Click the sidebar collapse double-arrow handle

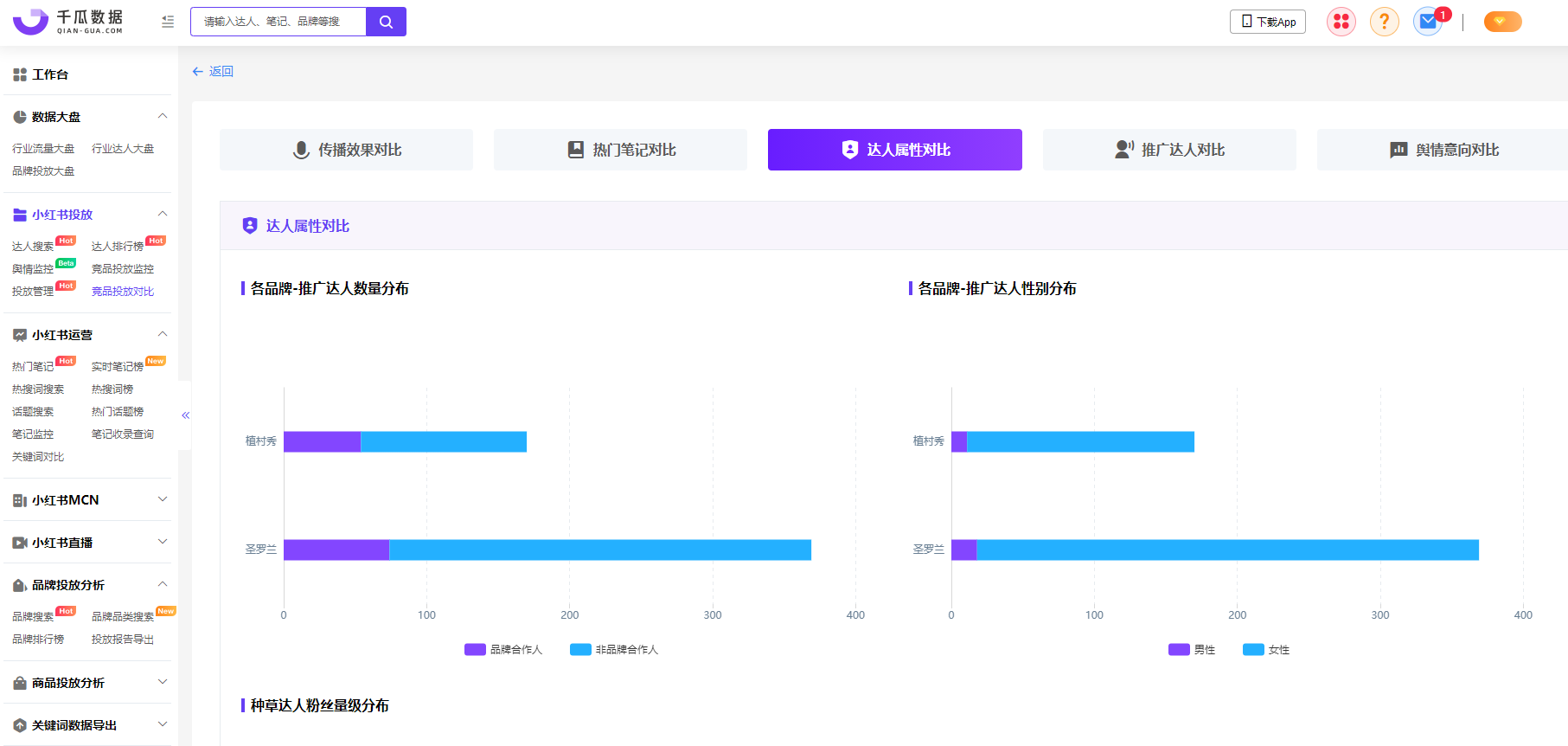coord(185,415)
